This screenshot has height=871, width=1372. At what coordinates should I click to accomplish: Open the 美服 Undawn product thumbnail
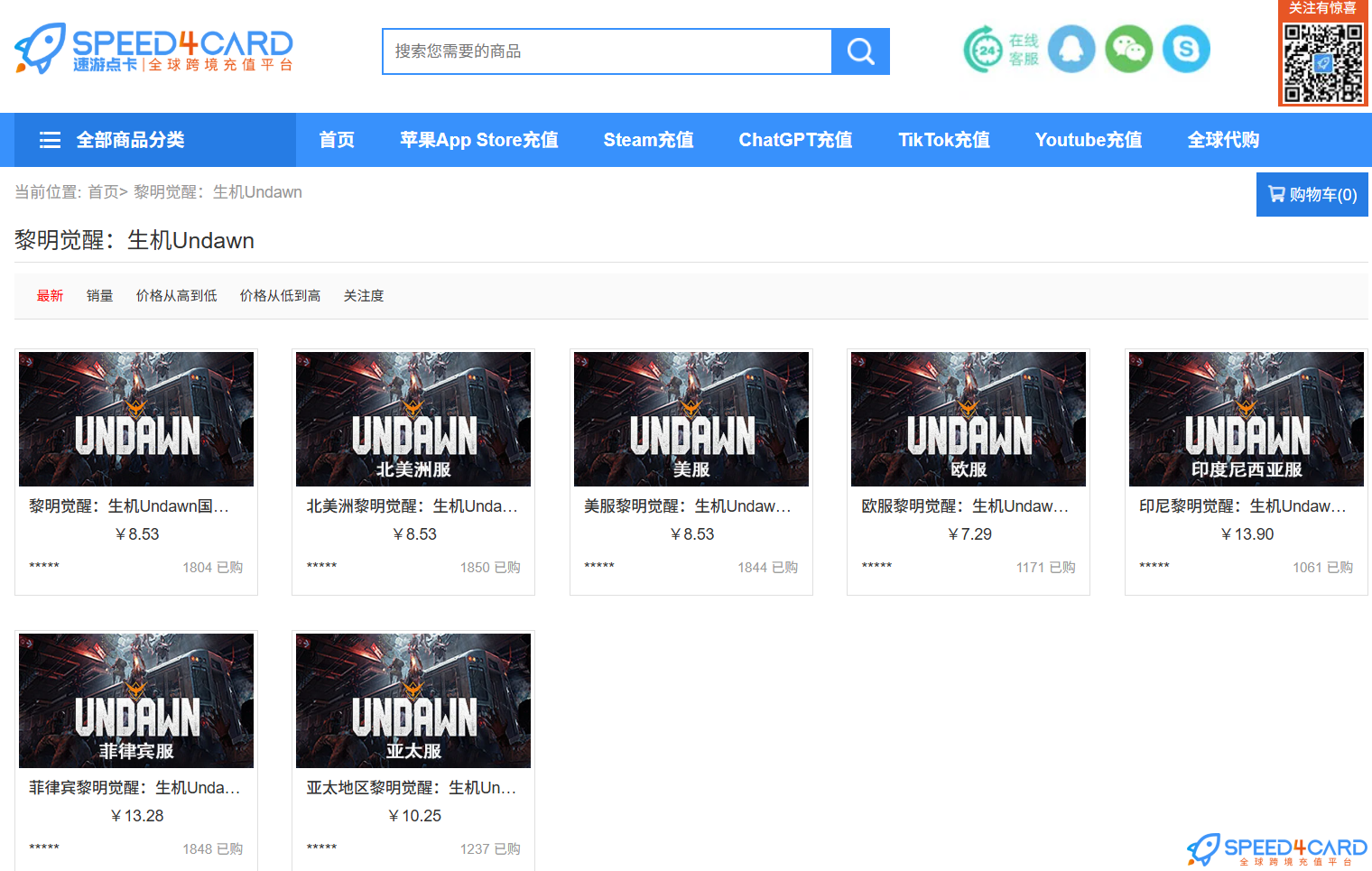click(691, 419)
